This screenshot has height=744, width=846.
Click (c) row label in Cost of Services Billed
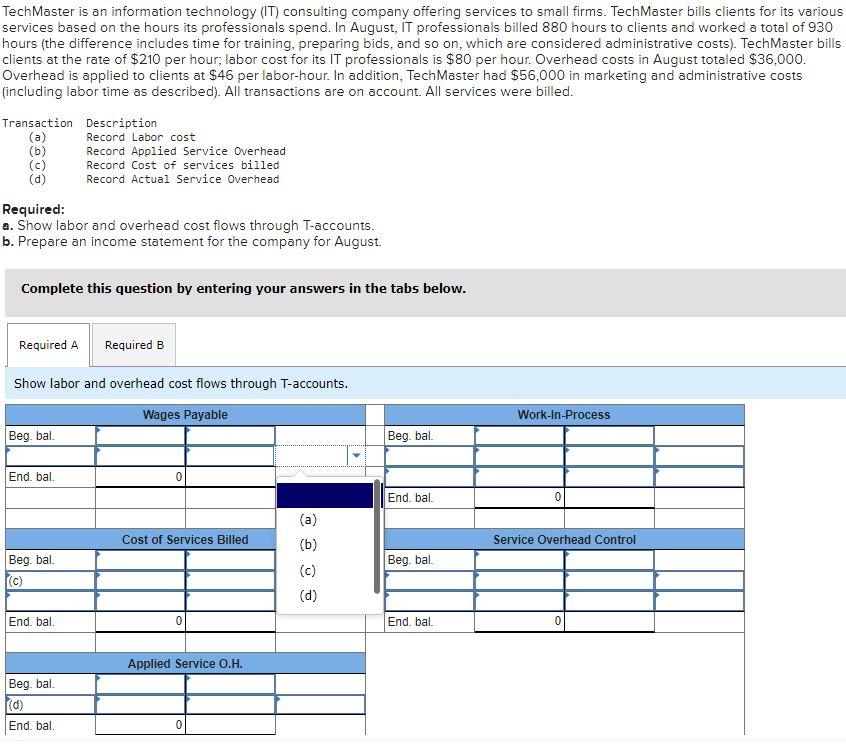click(51, 581)
